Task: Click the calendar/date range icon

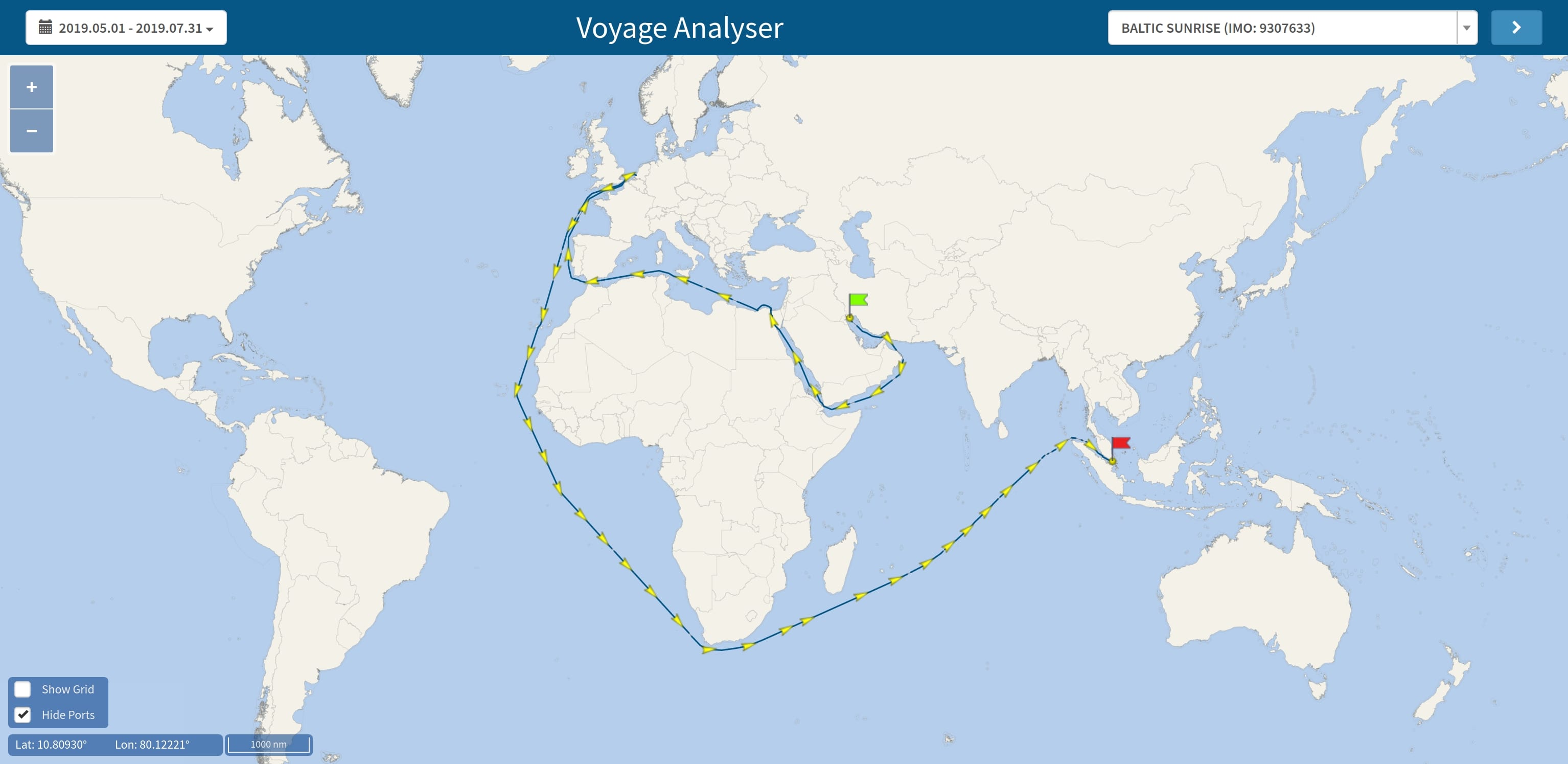Action: pos(45,27)
